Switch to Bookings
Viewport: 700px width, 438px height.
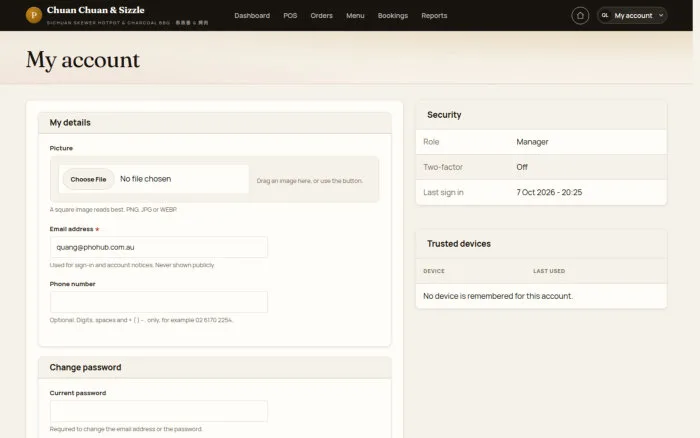click(393, 16)
